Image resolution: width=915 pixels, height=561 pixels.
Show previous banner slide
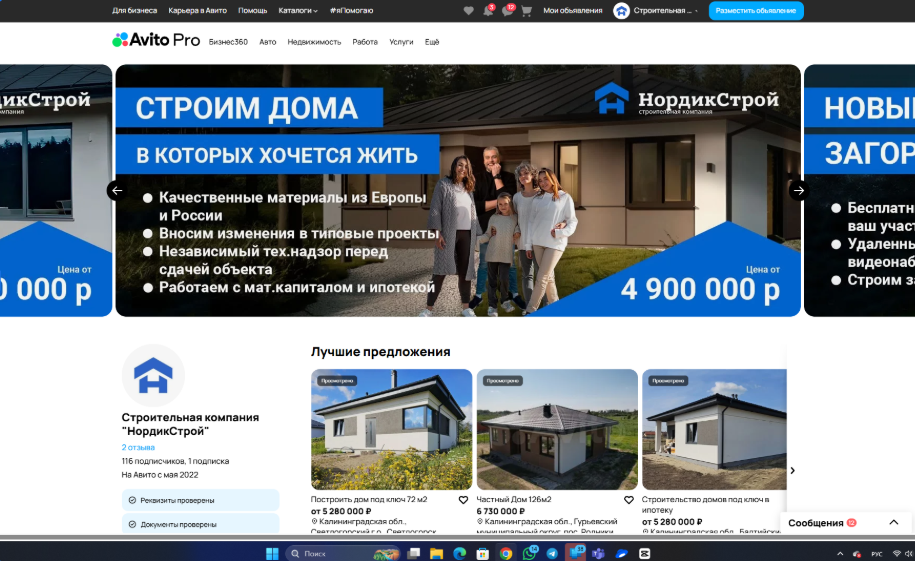(x=117, y=190)
